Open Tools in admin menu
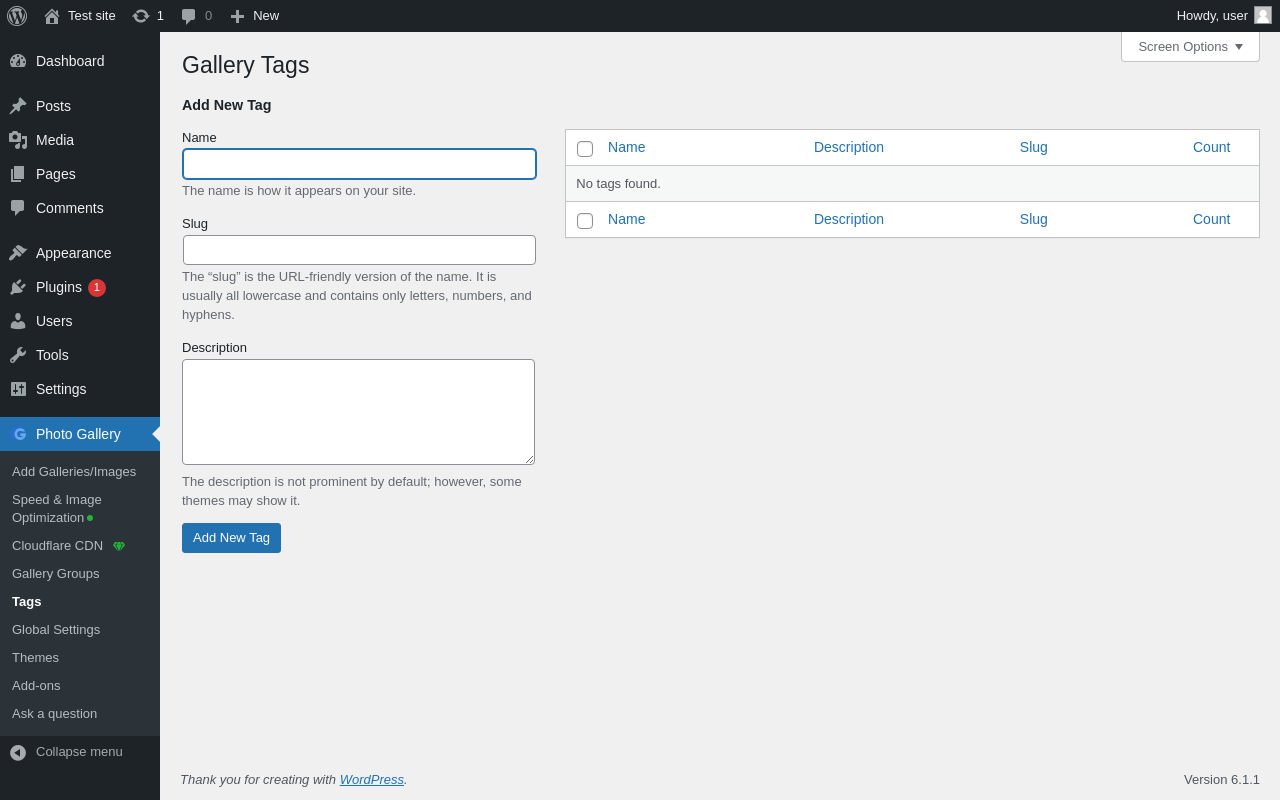The width and height of the screenshot is (1280, 800). click(80, 355)
